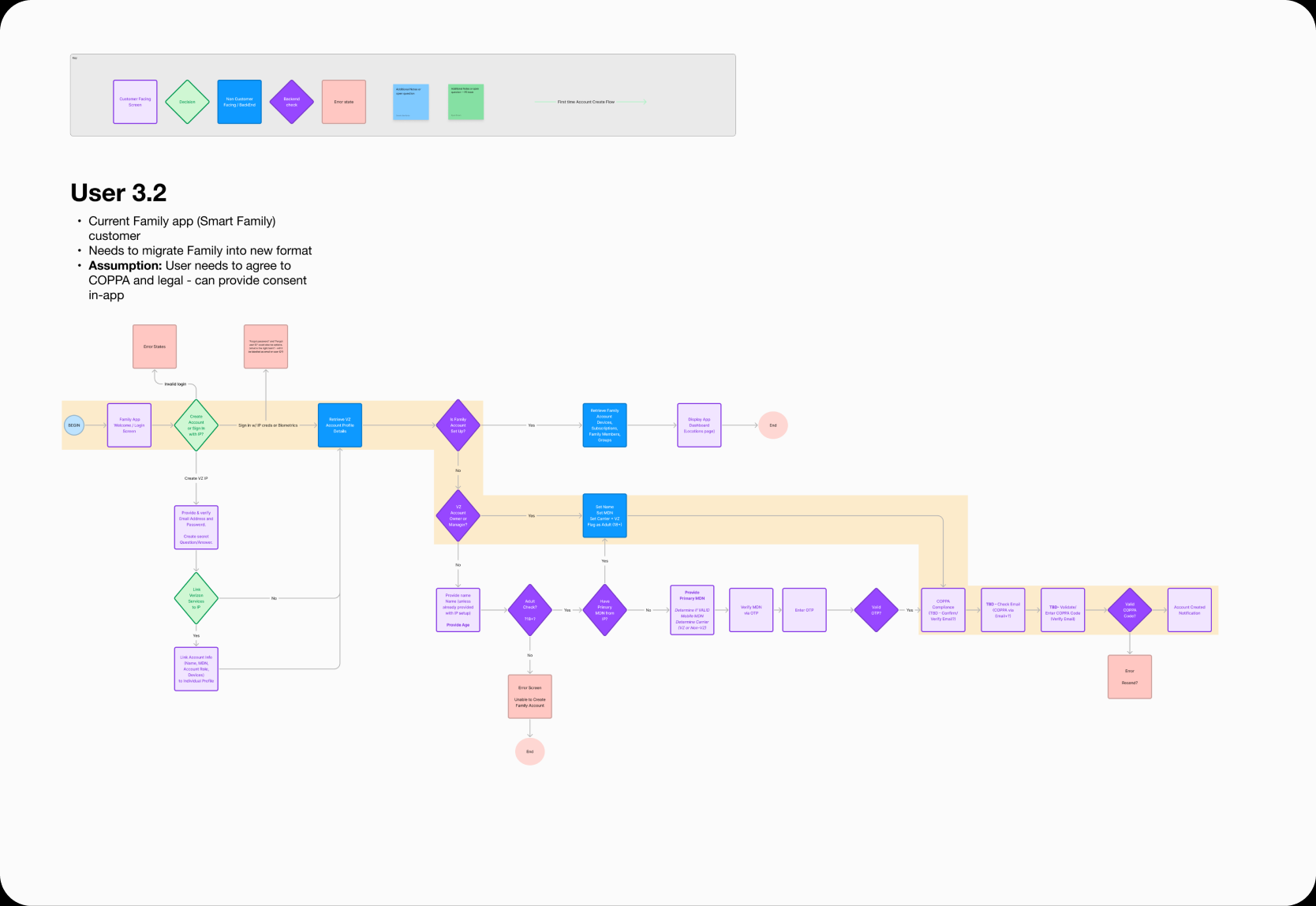Viewport: 1316px width, 906px height.
Task: Click the Adult Check 18+ diamond
Action: click(529, 610)
